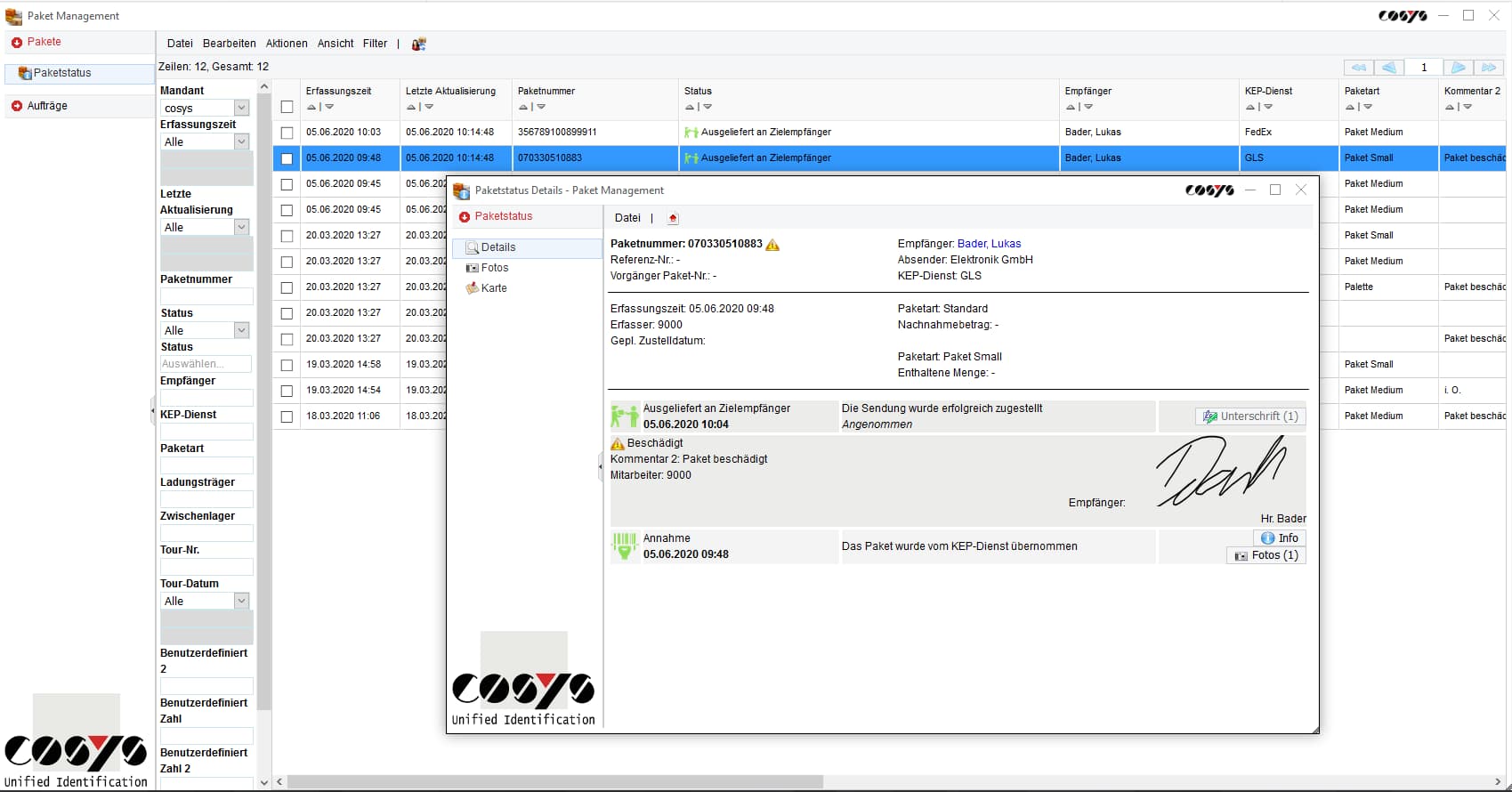Jump to first page arrow
Screen dimensions: 1512x792
click(1358, 68)
